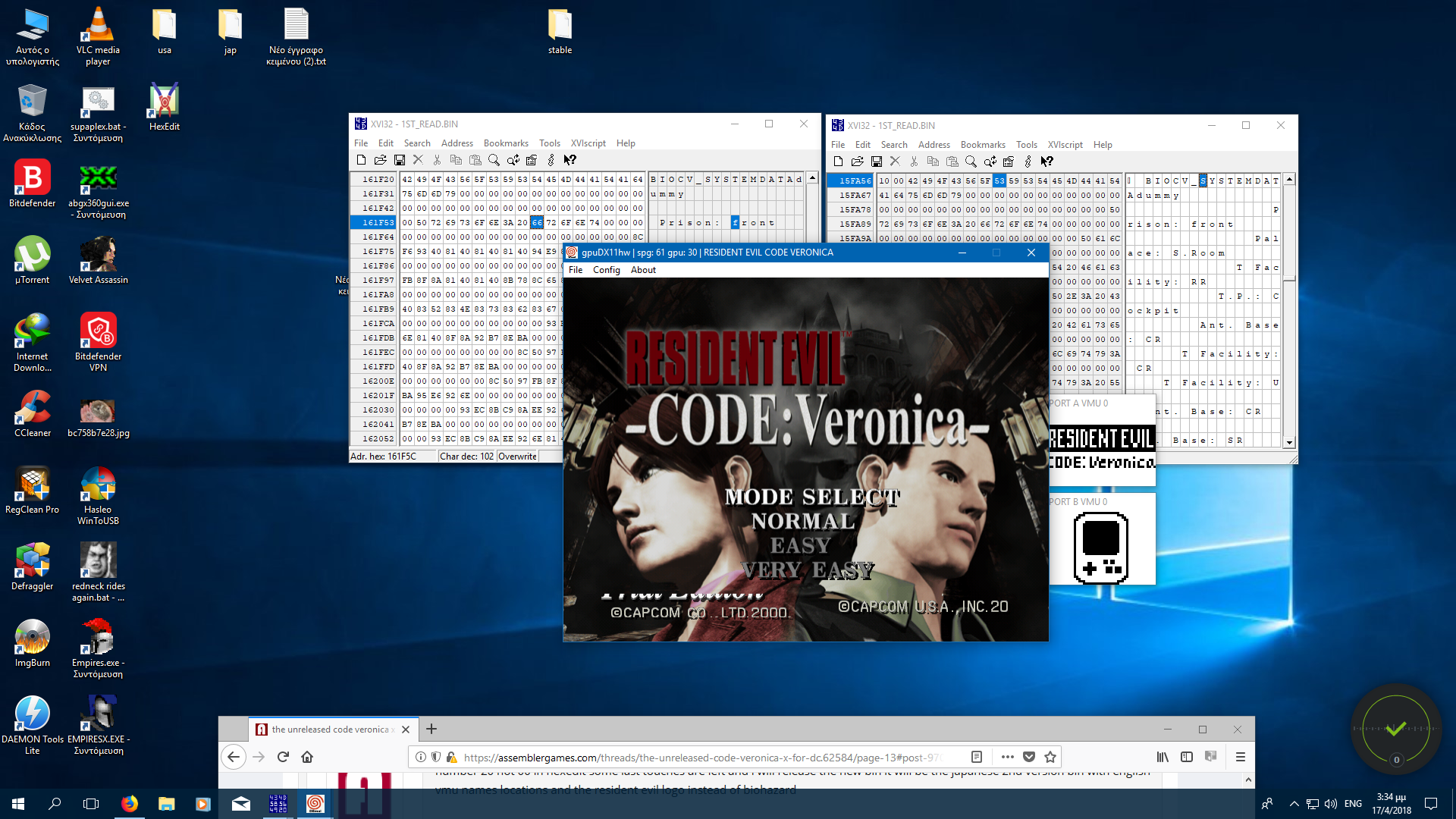1456x819 pixels.
Task: Select µTorrent desktop icon
Action: pos(32,260)
